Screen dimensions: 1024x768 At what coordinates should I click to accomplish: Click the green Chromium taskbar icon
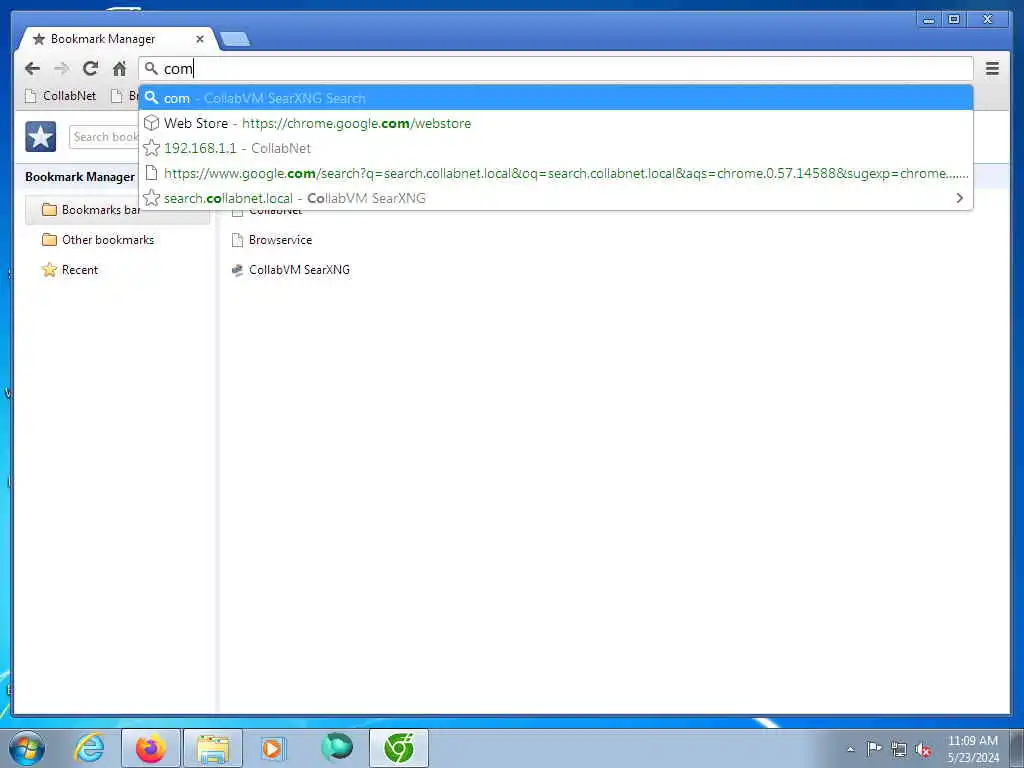[399, 748]
